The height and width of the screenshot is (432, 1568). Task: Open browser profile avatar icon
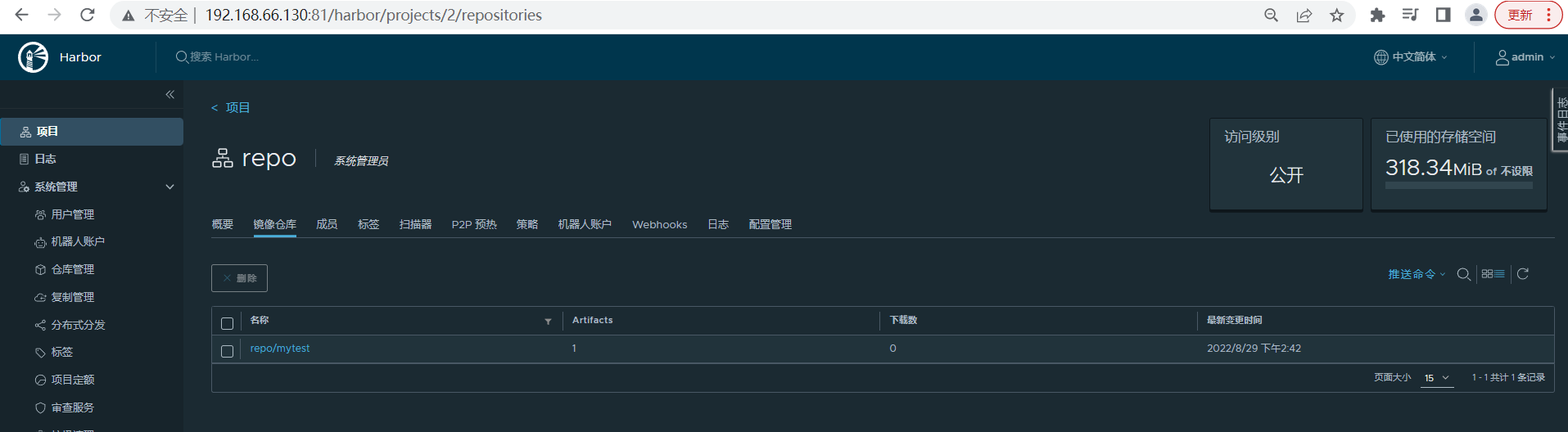tap(1475, 15)
